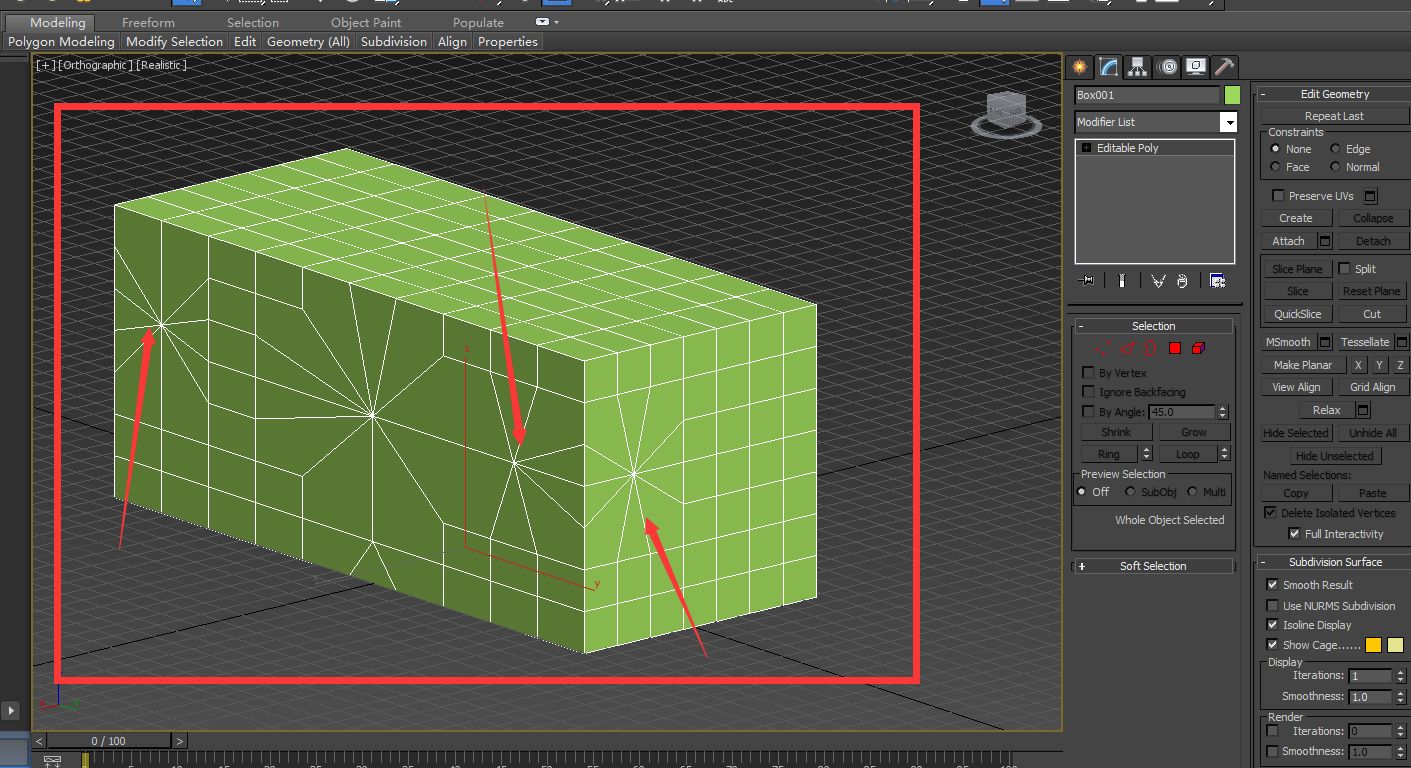Click the Grow selection button
The width and height of the screenshot is (1411, 768).
tap(1193, 432)
